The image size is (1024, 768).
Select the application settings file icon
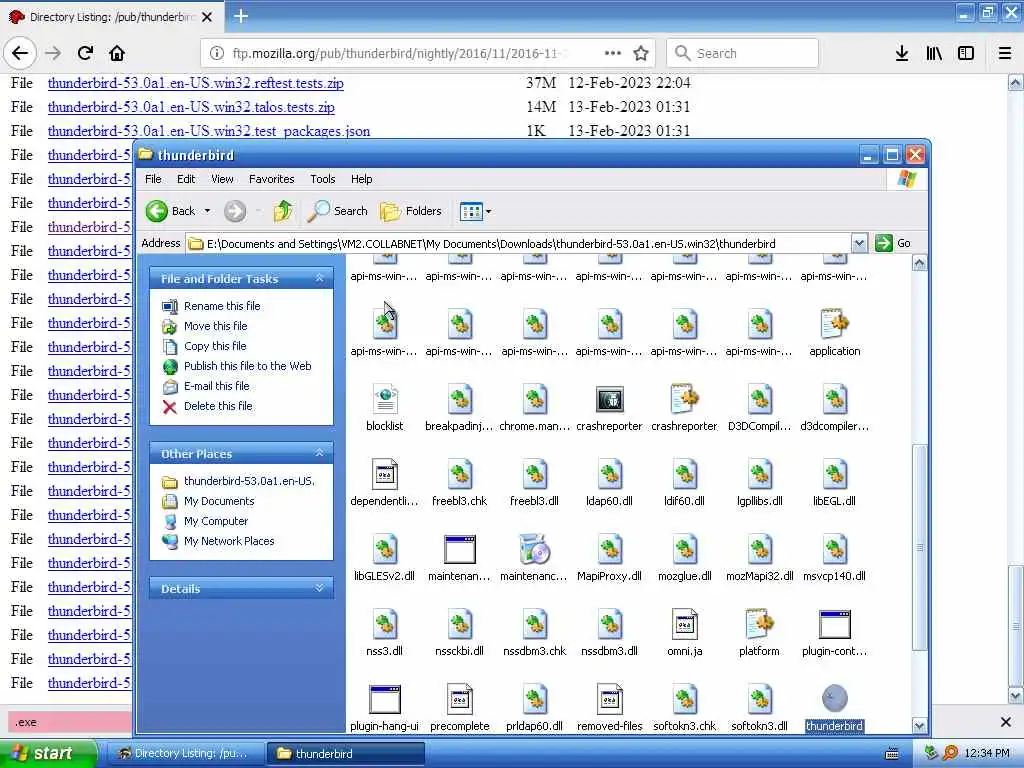[x=834, y=324]
